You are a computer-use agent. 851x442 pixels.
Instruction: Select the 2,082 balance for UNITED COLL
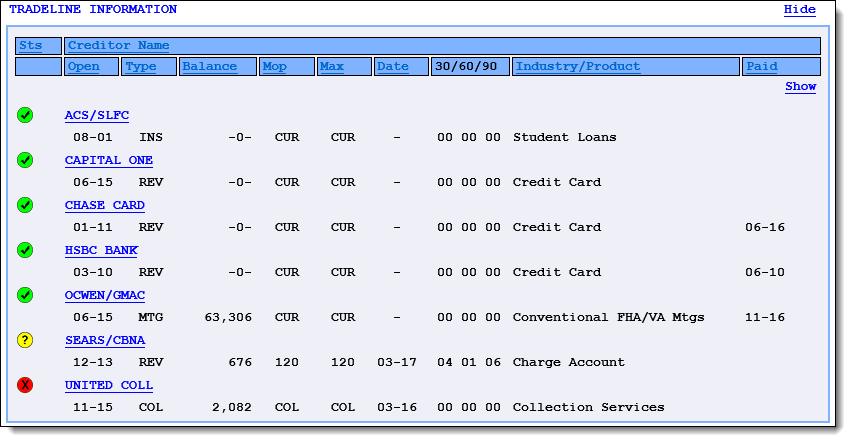pos(232,408)
